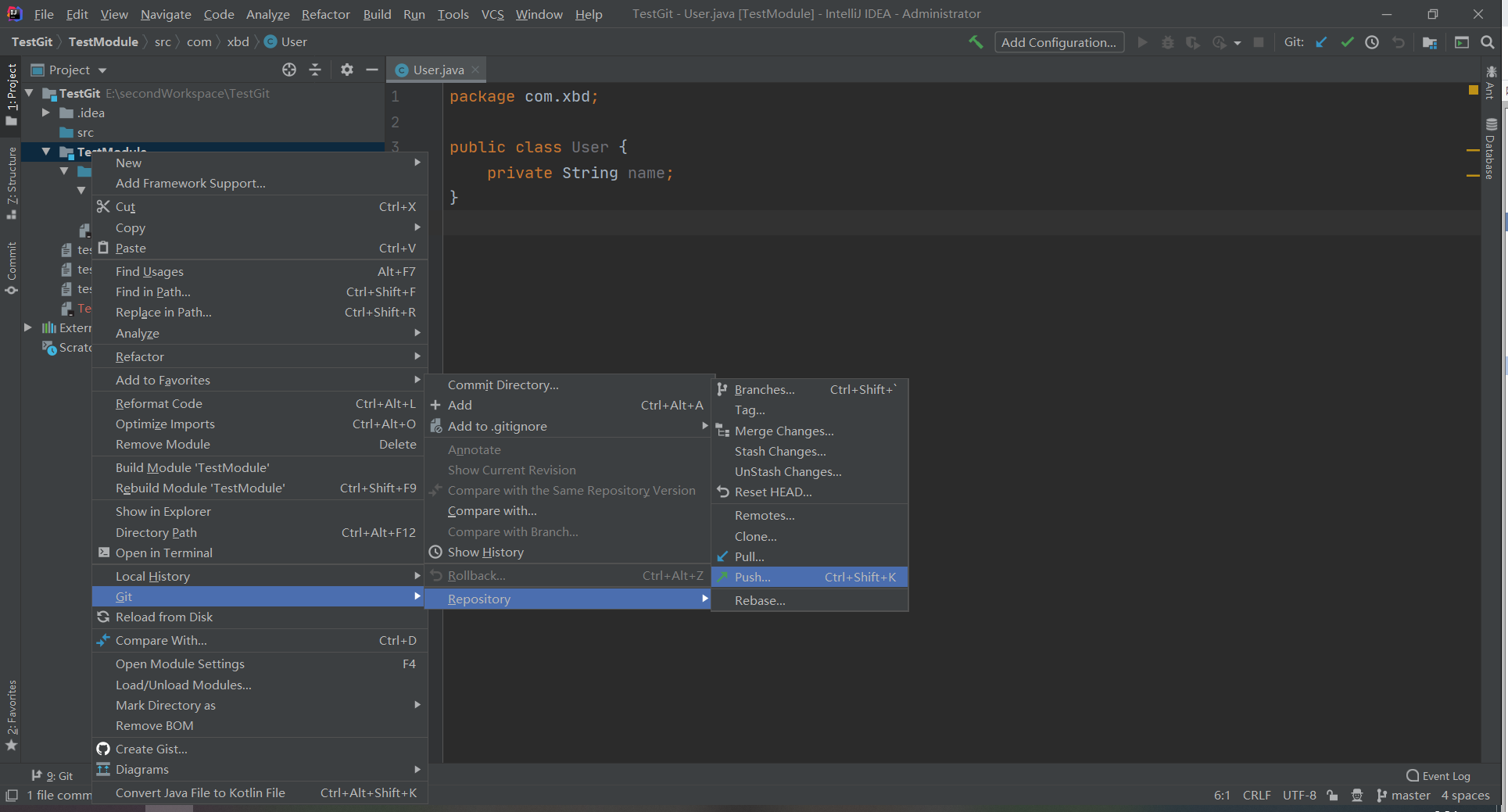
Task: Open Search Everywhere magnifier icon
Action: (1488, 42)
